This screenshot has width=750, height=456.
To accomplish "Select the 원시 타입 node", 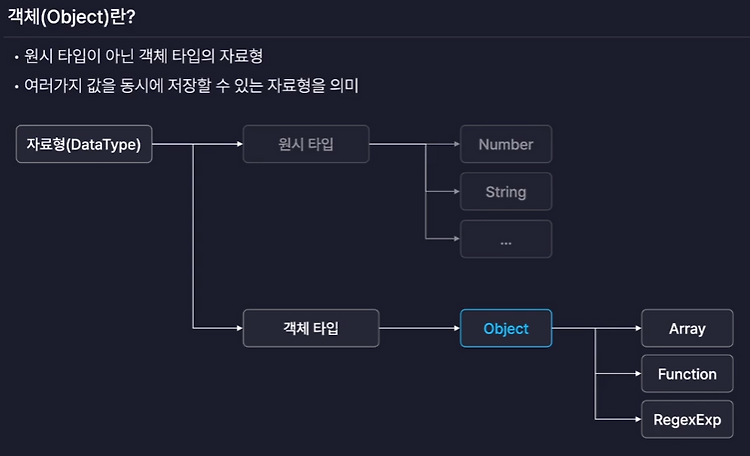I will pyautogui.click(x=306, y=144).
